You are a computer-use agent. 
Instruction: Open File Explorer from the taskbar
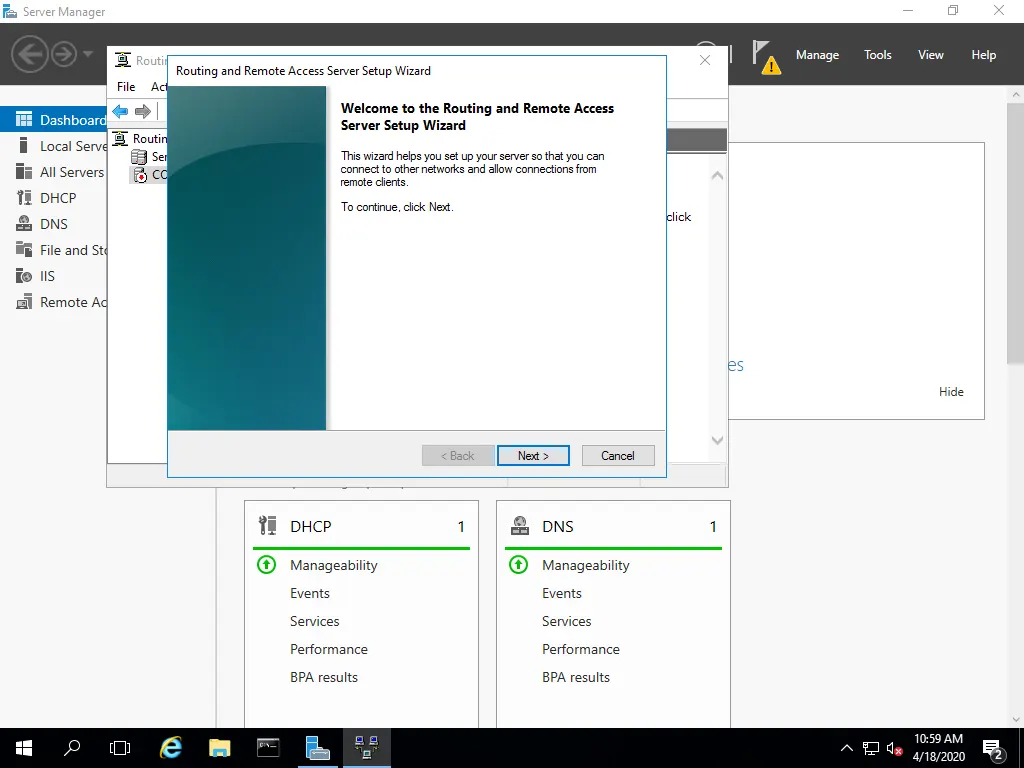[219, 748]
